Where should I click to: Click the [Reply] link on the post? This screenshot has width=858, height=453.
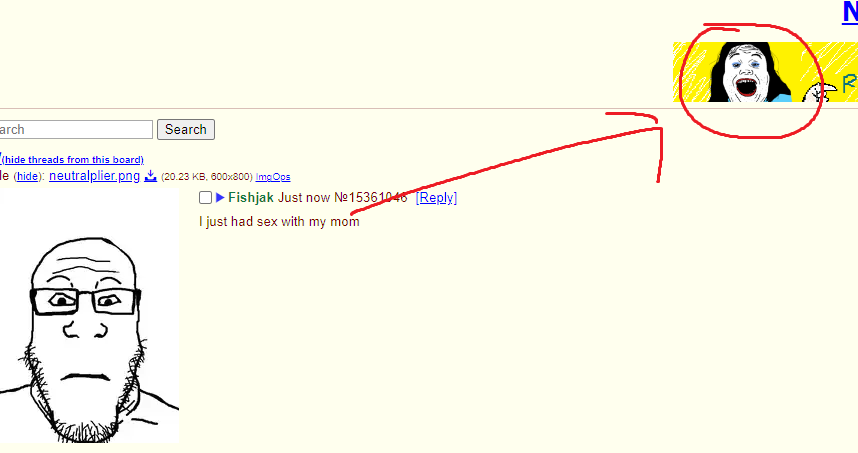[x=436, y=198]
